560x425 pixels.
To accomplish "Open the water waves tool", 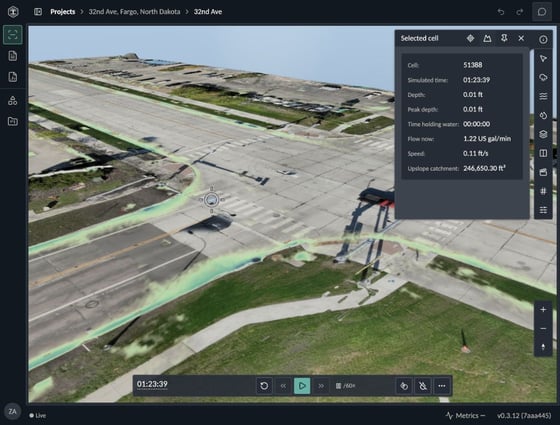I will [543, 96].
